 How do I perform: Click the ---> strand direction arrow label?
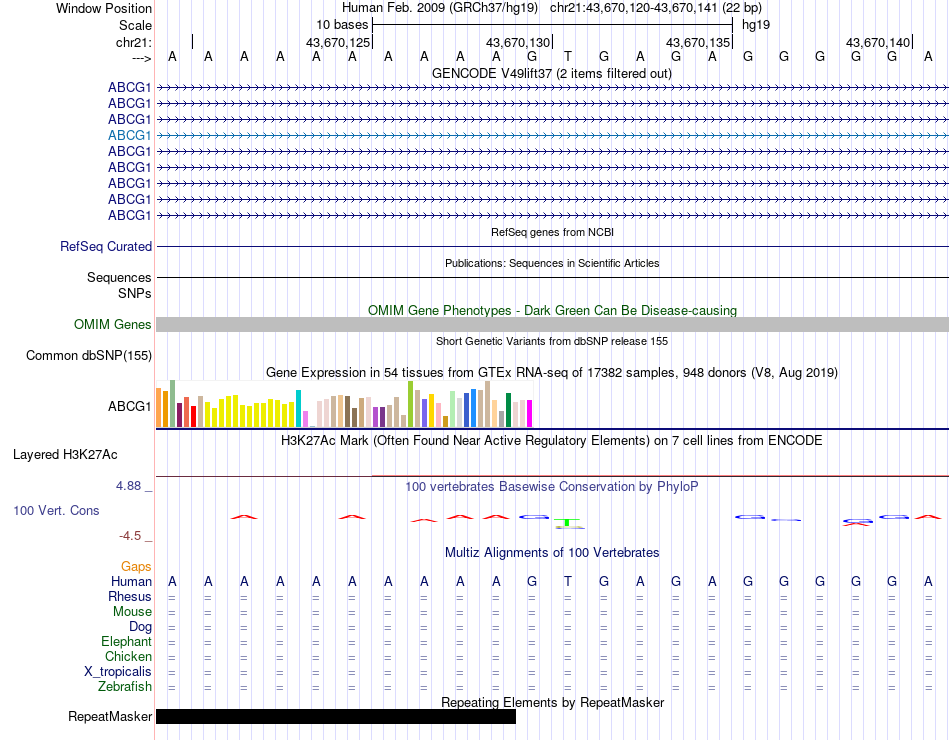click(141, 58)
